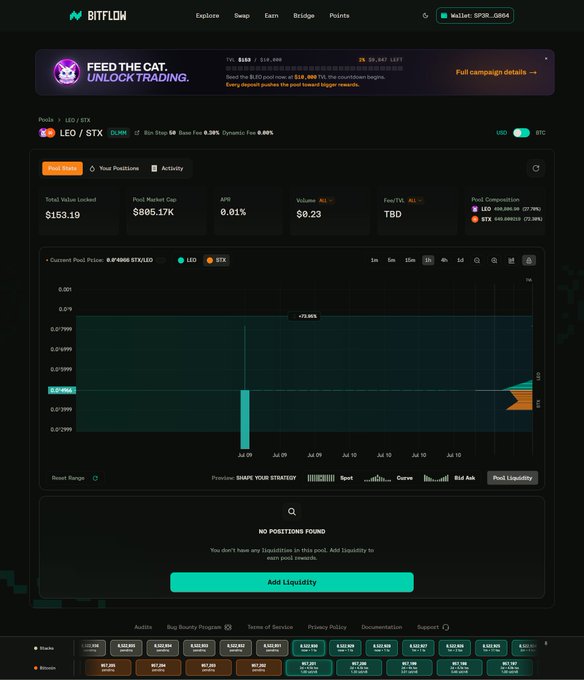Open the Documentation footer link
The image size is (584, 680).
click(x=382, y=627)
